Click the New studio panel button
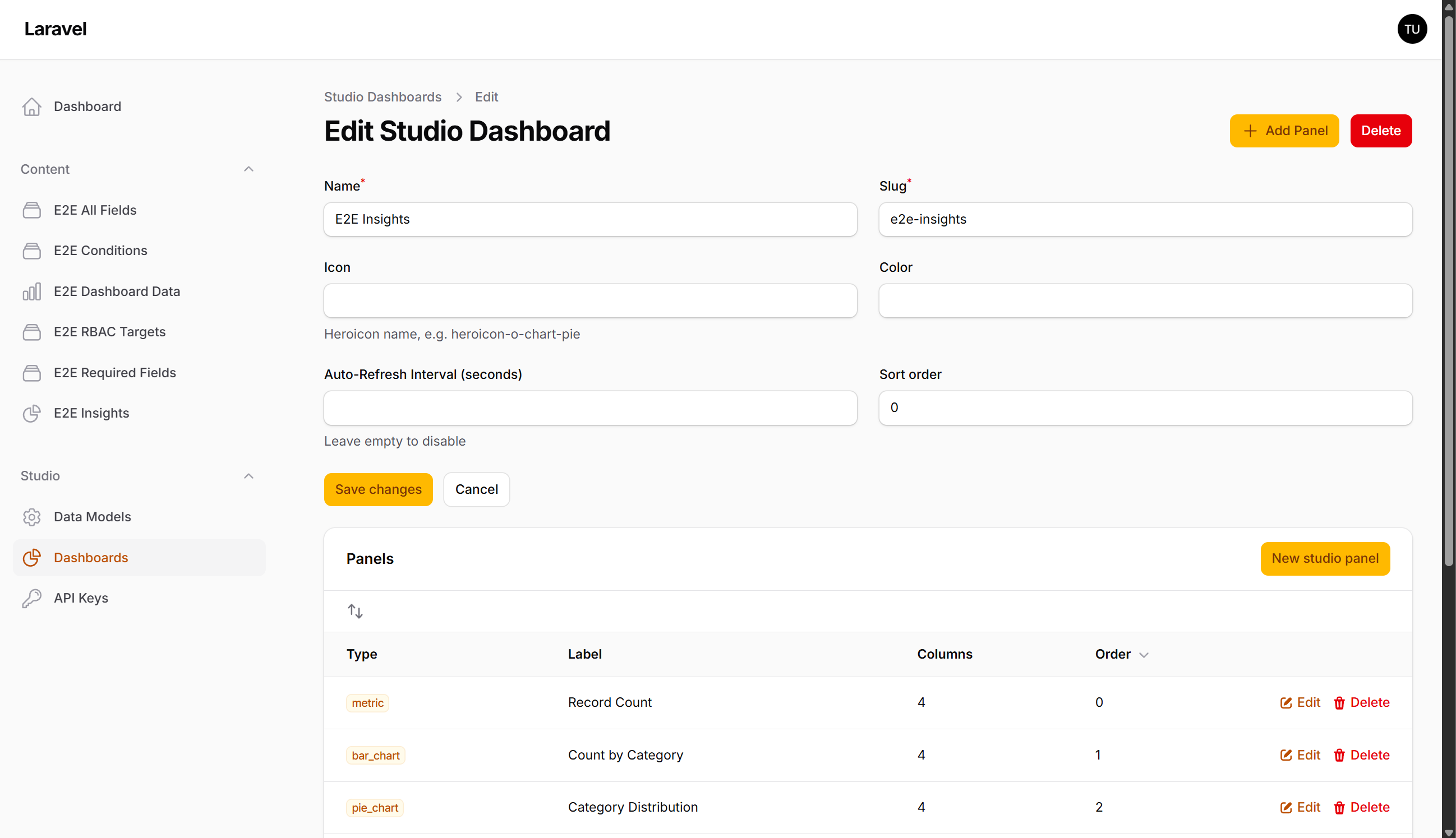 (1325, 558)
